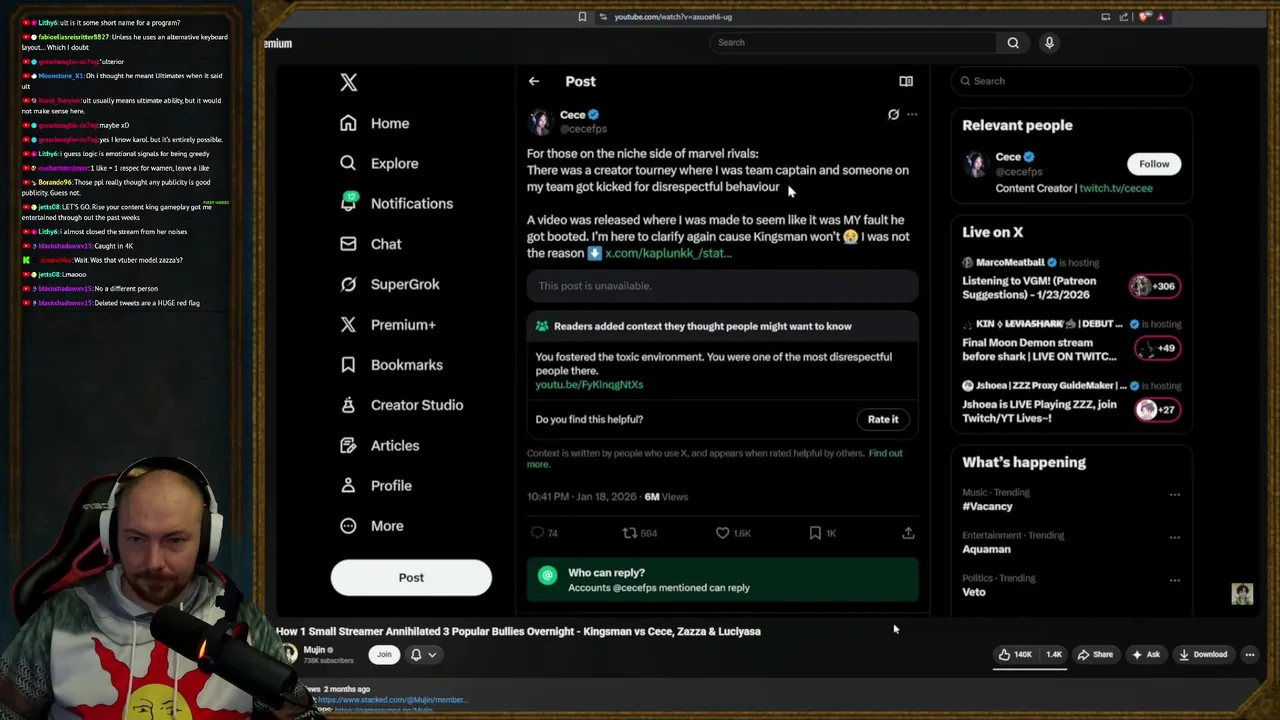Open the Notifications bell with green badge
This screenshot has width=1280, height=720.
click(348, 202)
